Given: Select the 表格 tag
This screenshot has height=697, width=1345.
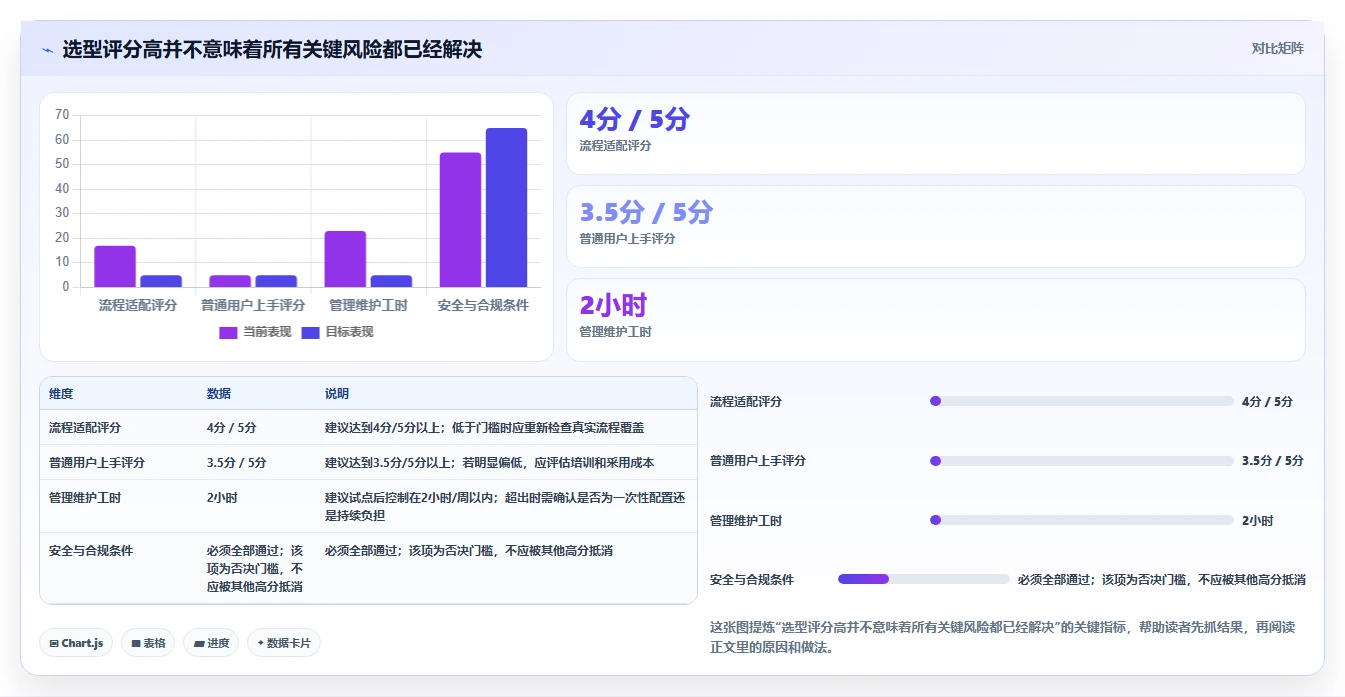Looking at the screenshot, I should (x=148, y=643).
